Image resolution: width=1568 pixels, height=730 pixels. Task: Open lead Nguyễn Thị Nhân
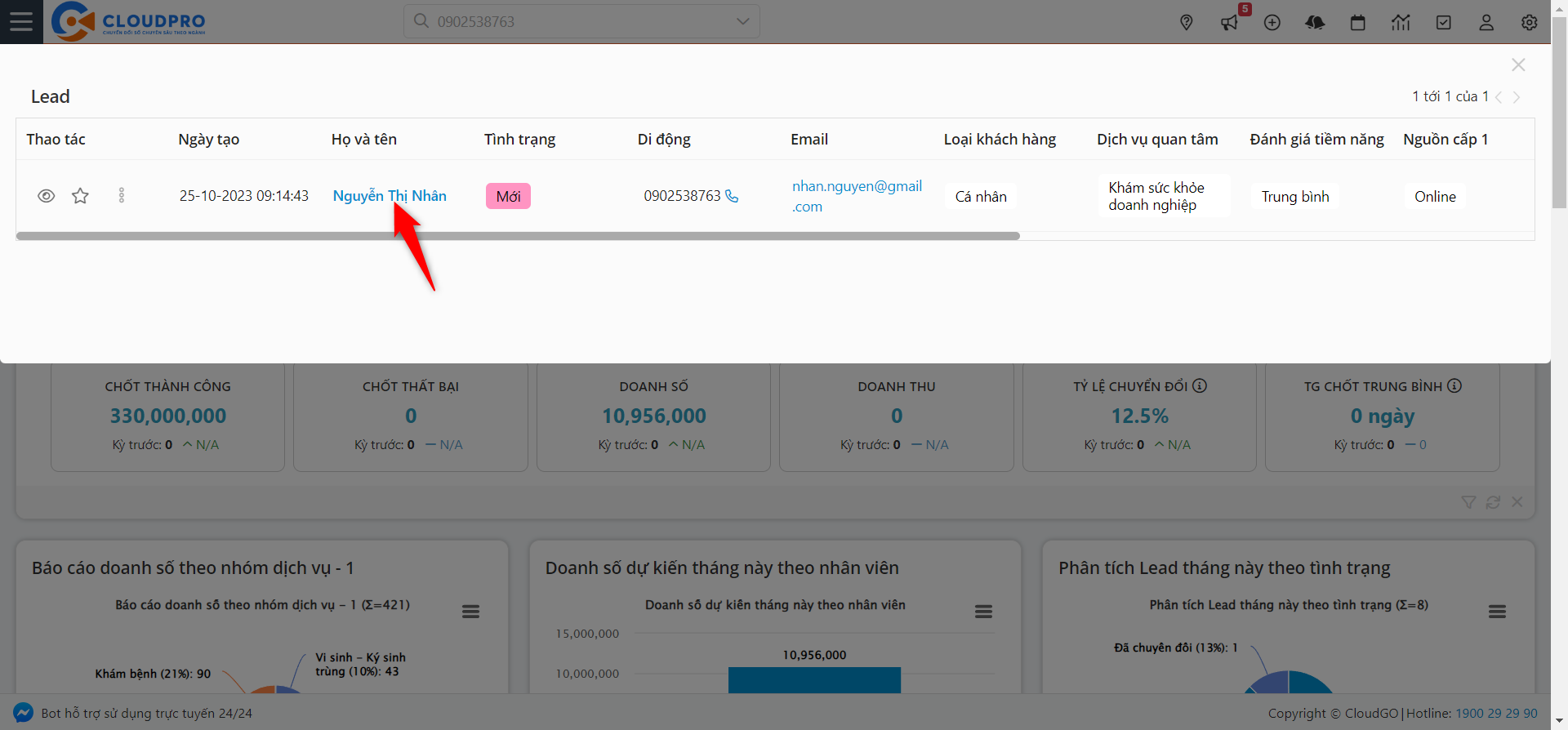[390, 196]
